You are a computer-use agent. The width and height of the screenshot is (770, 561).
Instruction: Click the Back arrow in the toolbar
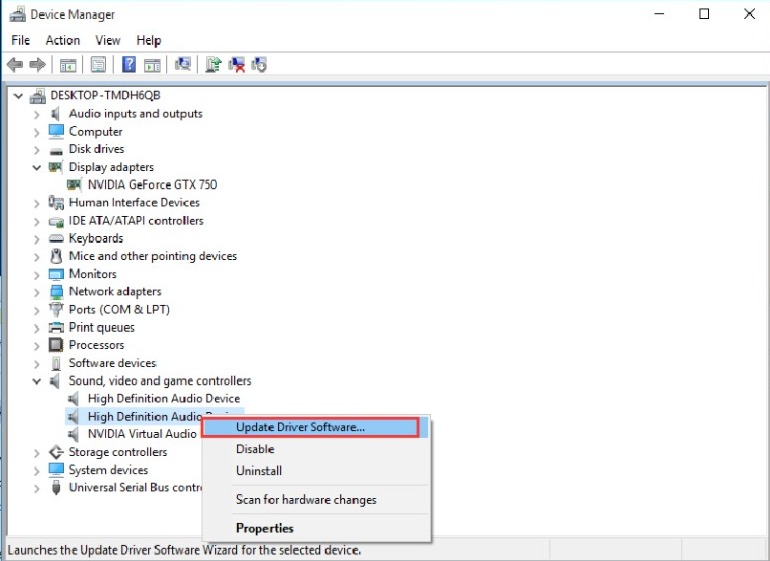(15, 65)
